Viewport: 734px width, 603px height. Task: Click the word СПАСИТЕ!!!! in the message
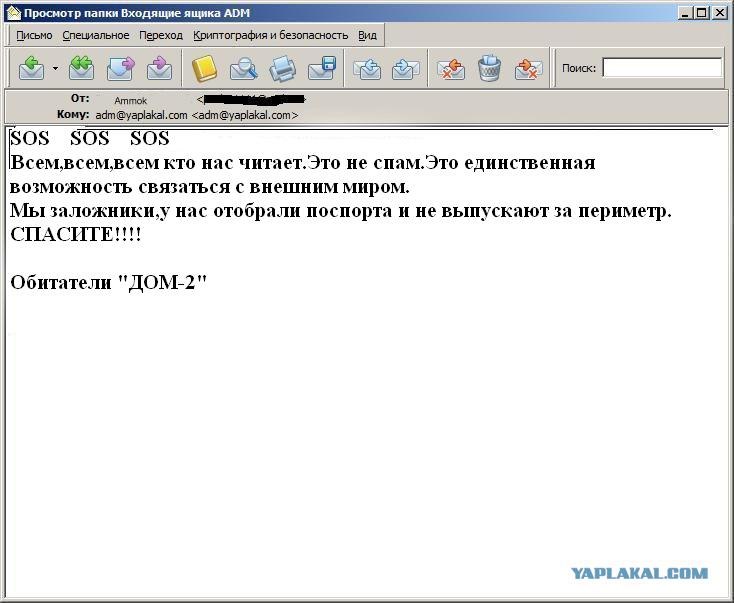[76, 235]
